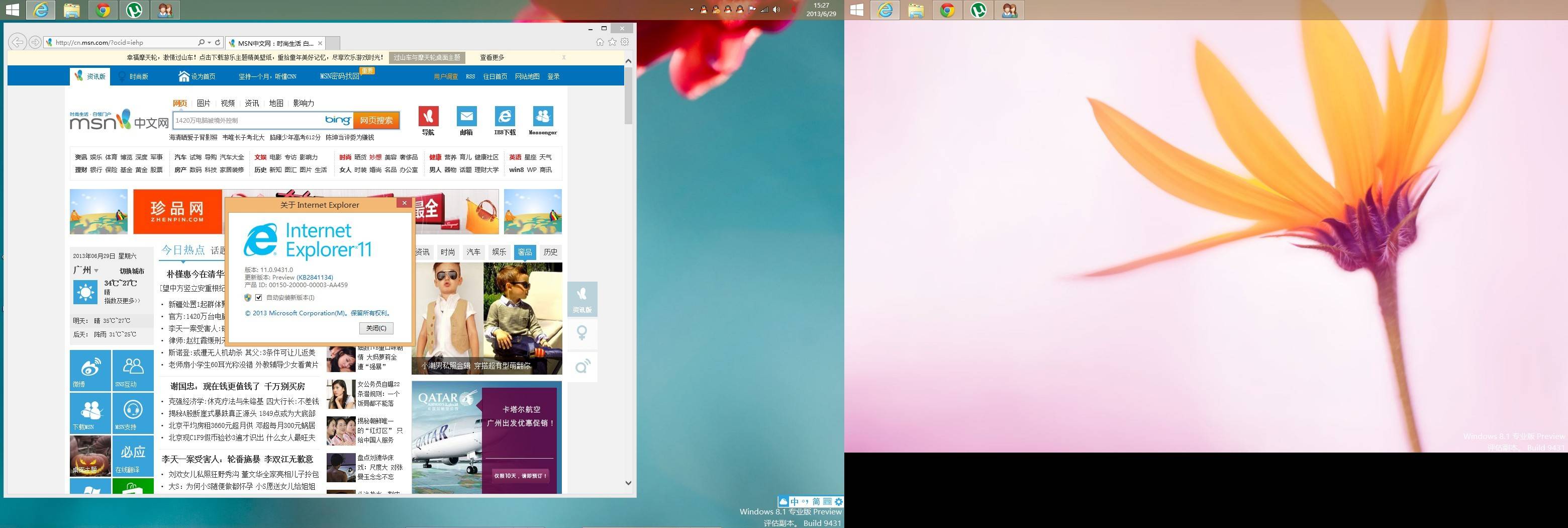Click the Start button on the right monitor

tap(857, 10)
